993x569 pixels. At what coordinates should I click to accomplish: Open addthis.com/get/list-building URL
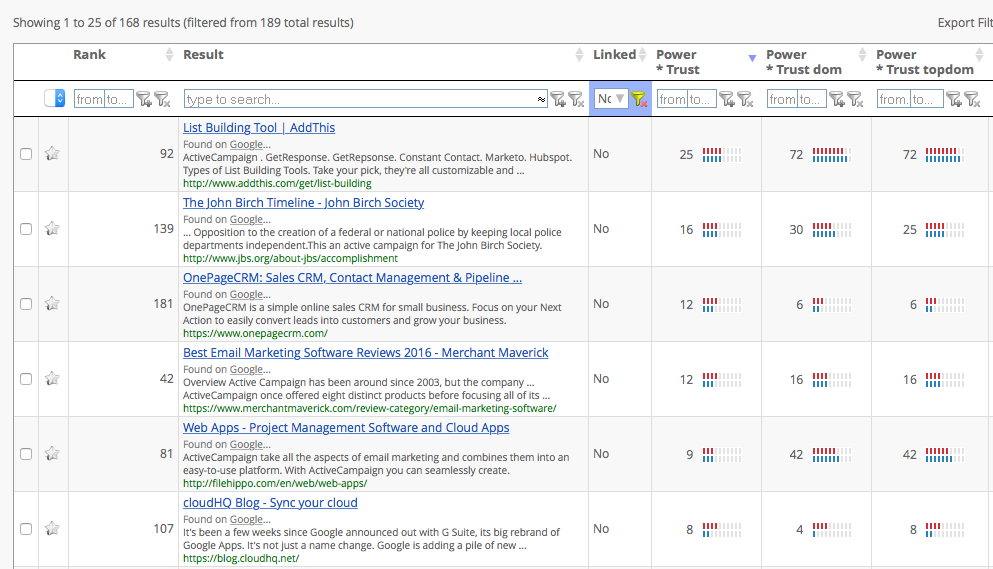click(x=277, y=183)
